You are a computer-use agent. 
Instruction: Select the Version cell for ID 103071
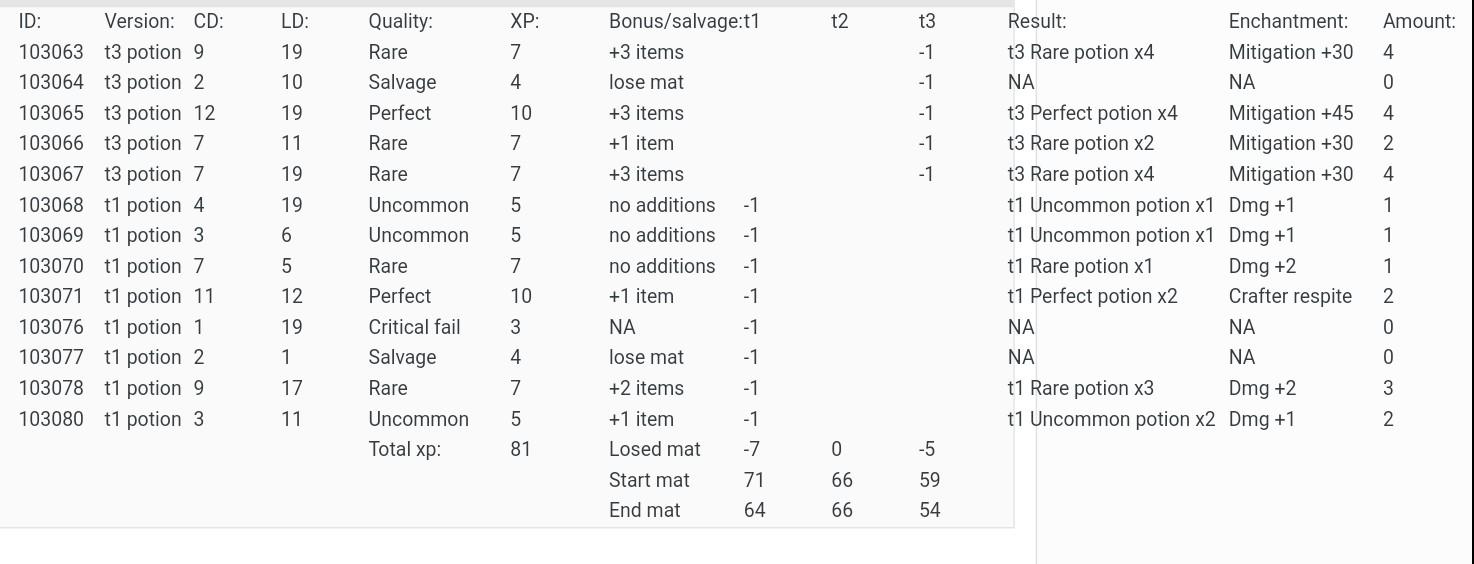(142, 296)
